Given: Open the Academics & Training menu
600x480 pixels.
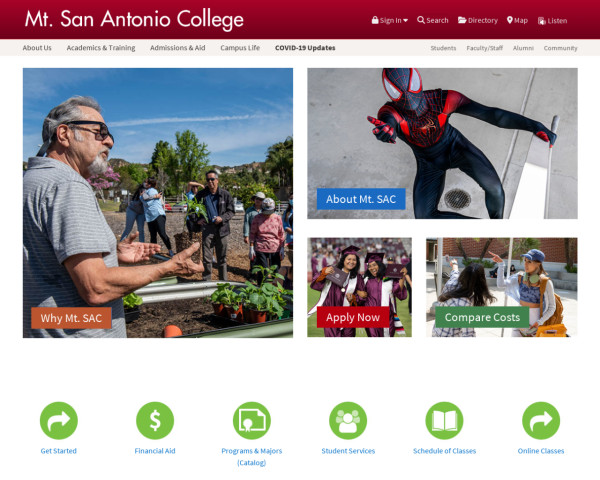Looking at the screenshot, I should coord(101,48).
